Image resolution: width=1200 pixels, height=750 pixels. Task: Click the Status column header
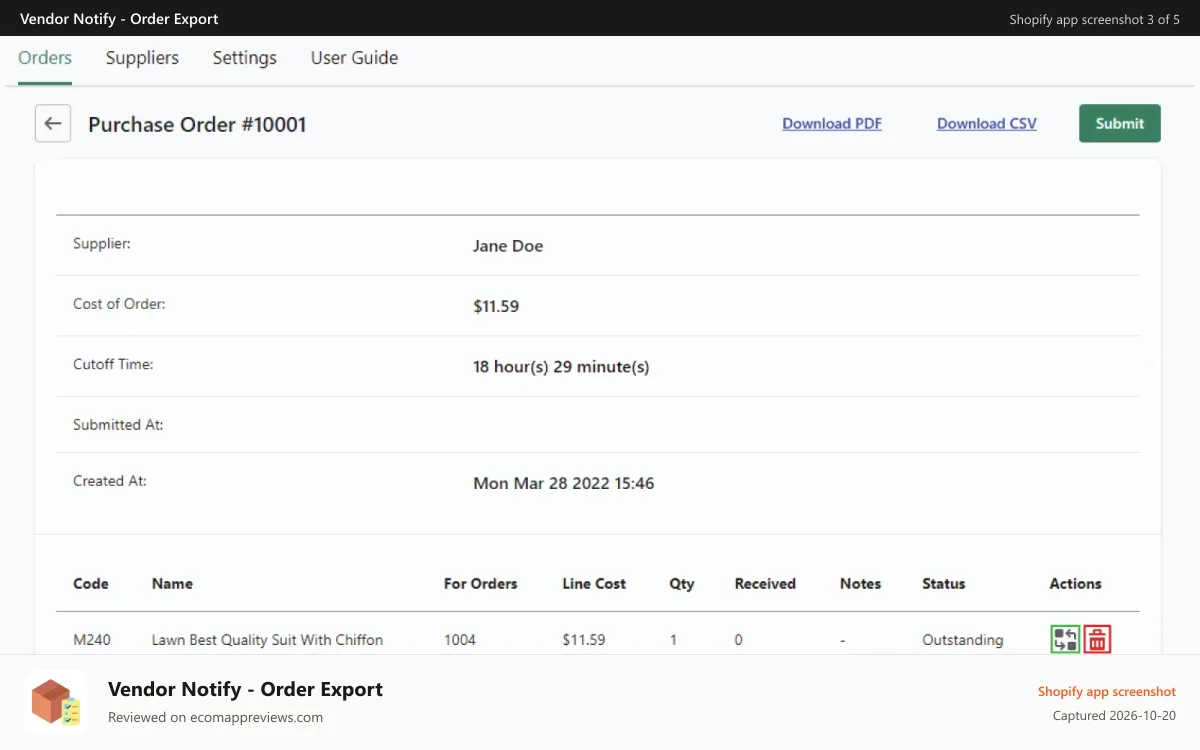(x=944, y=583)
